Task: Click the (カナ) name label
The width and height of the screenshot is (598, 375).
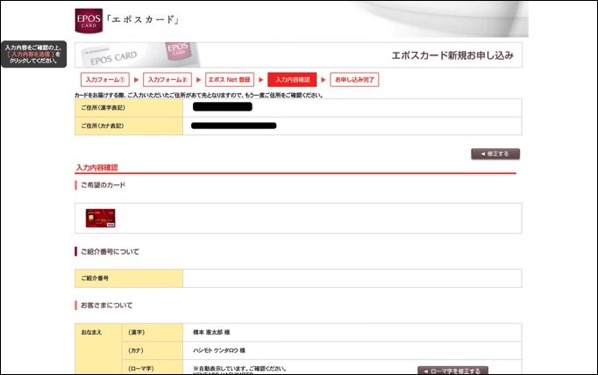Action: coord(136,350)
